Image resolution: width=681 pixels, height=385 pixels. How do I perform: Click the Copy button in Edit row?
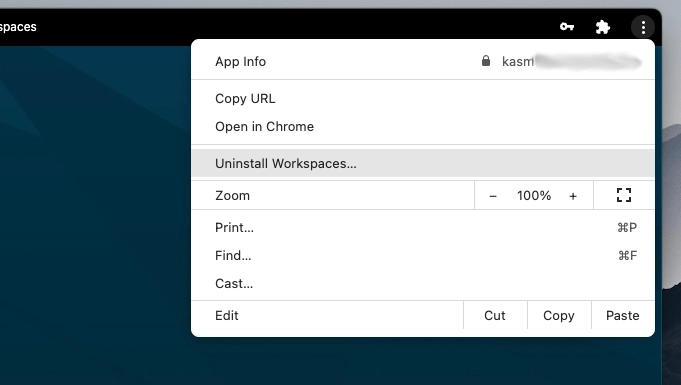559,315
